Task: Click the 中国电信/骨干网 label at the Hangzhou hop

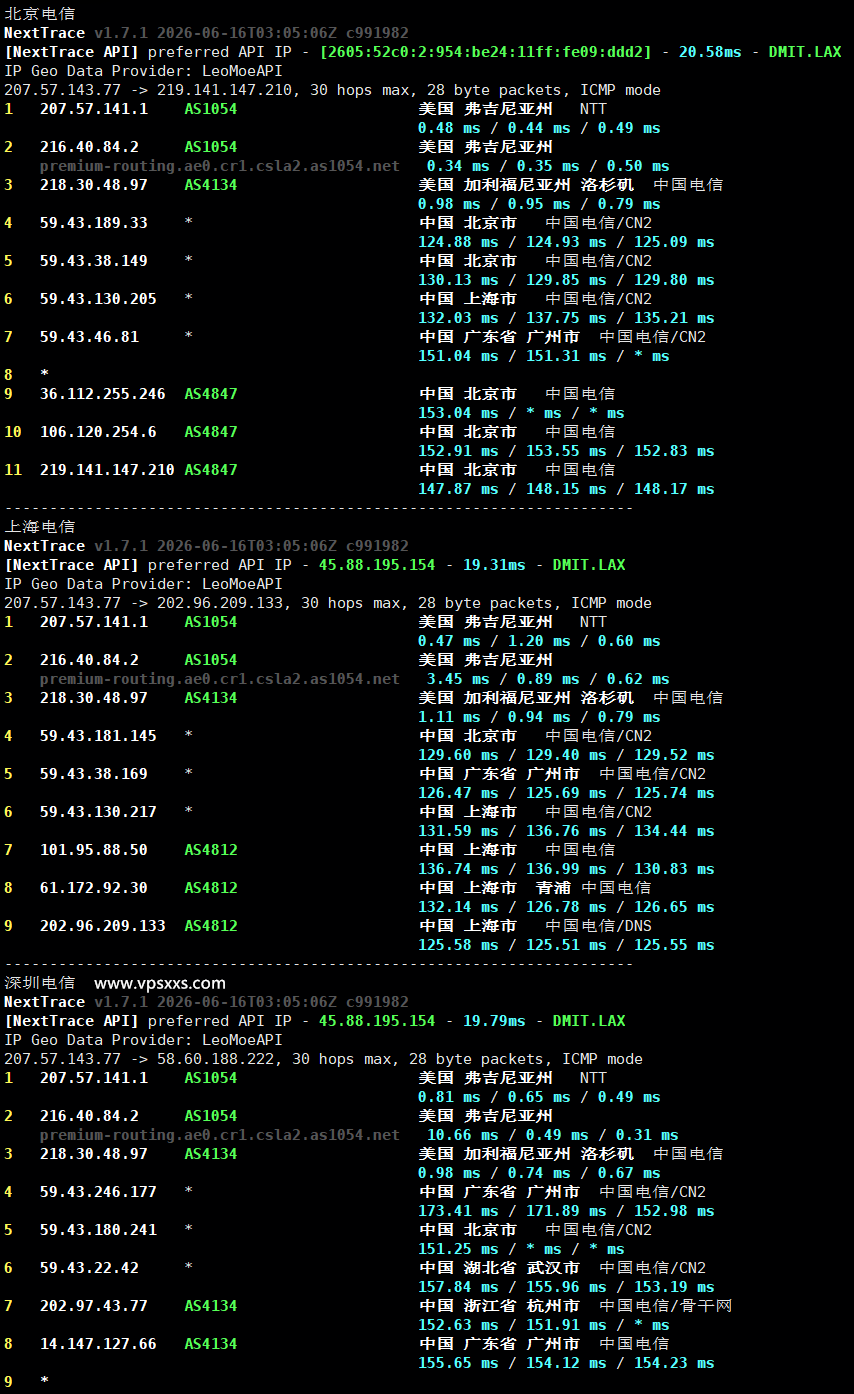Action: pos(666,1306)
